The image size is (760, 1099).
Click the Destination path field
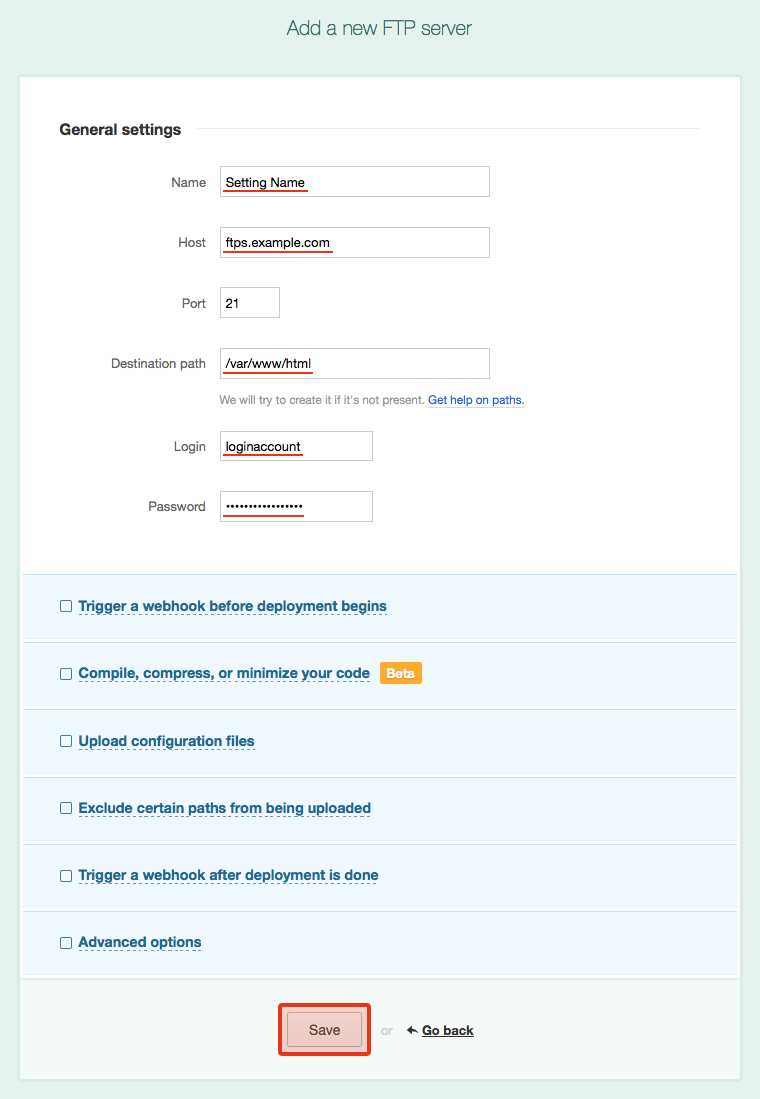tap(354, 364)
